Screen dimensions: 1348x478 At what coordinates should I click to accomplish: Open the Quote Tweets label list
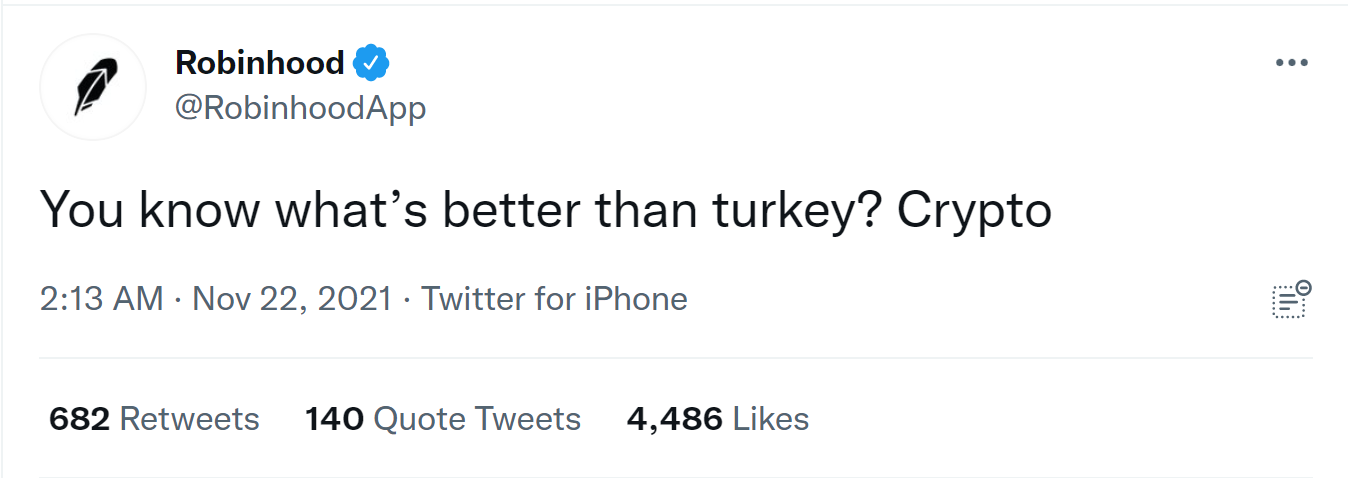477,419
